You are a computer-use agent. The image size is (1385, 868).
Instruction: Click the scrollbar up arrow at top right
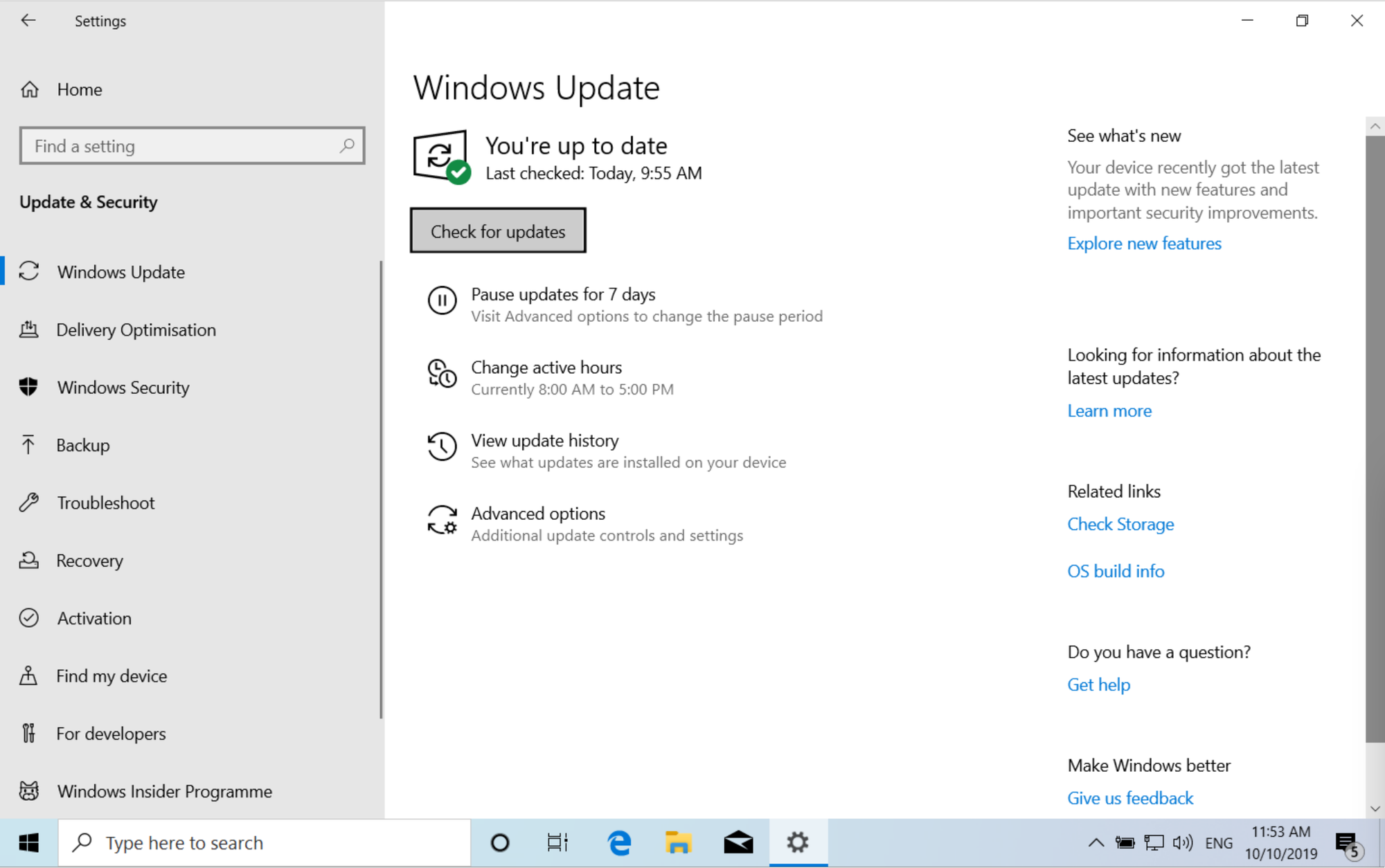[x=1375, y=126]
